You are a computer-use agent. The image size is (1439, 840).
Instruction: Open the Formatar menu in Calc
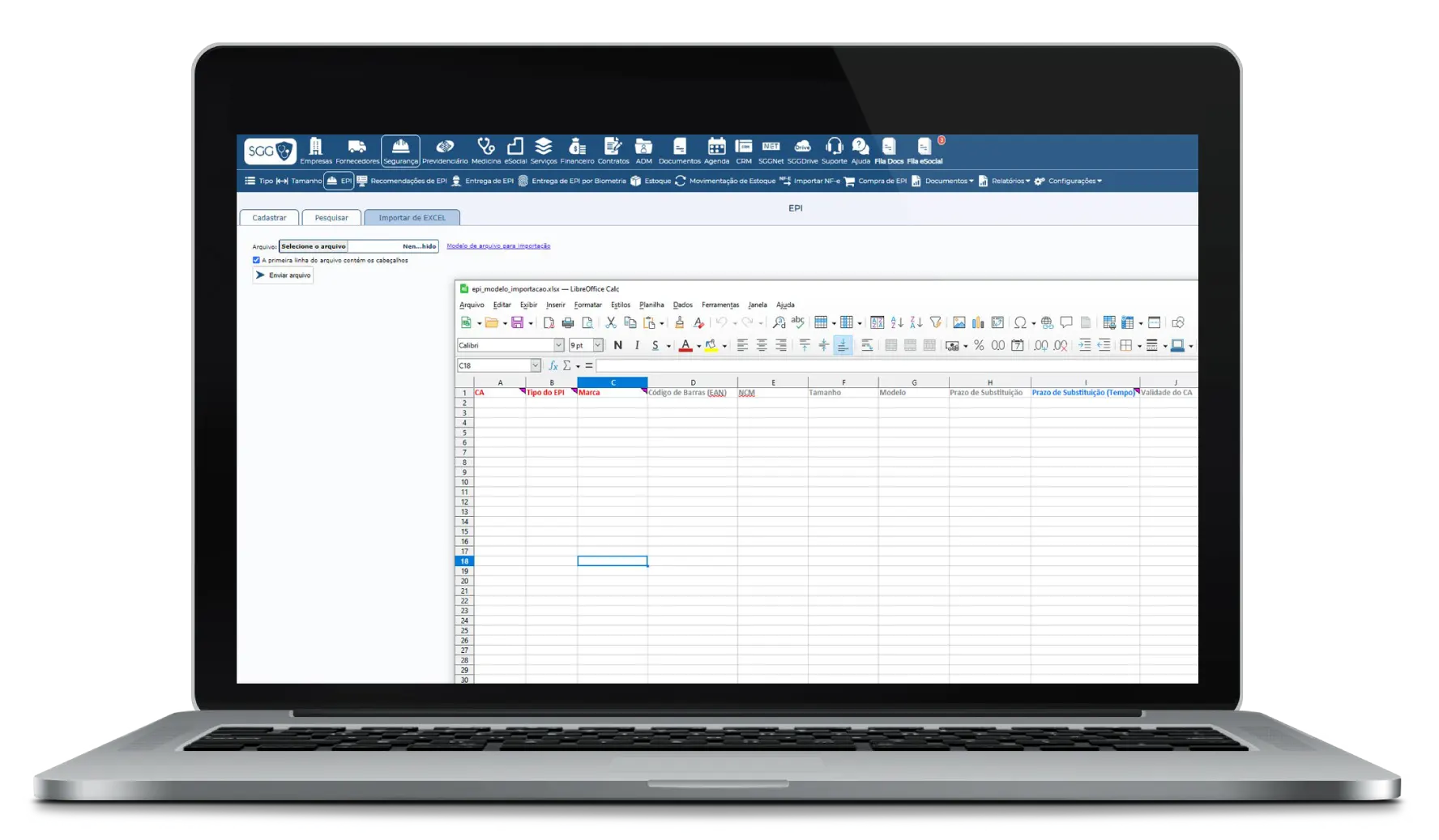point(587,305)
